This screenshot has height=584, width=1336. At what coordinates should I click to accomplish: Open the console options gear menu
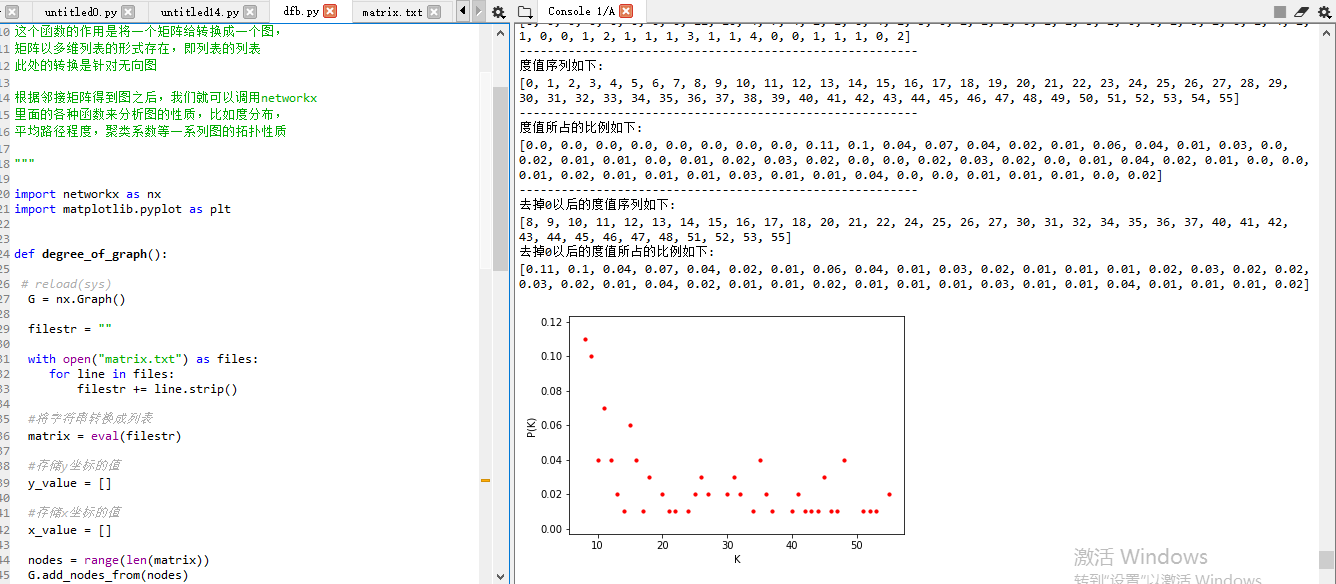click(x=1323, y=12)
